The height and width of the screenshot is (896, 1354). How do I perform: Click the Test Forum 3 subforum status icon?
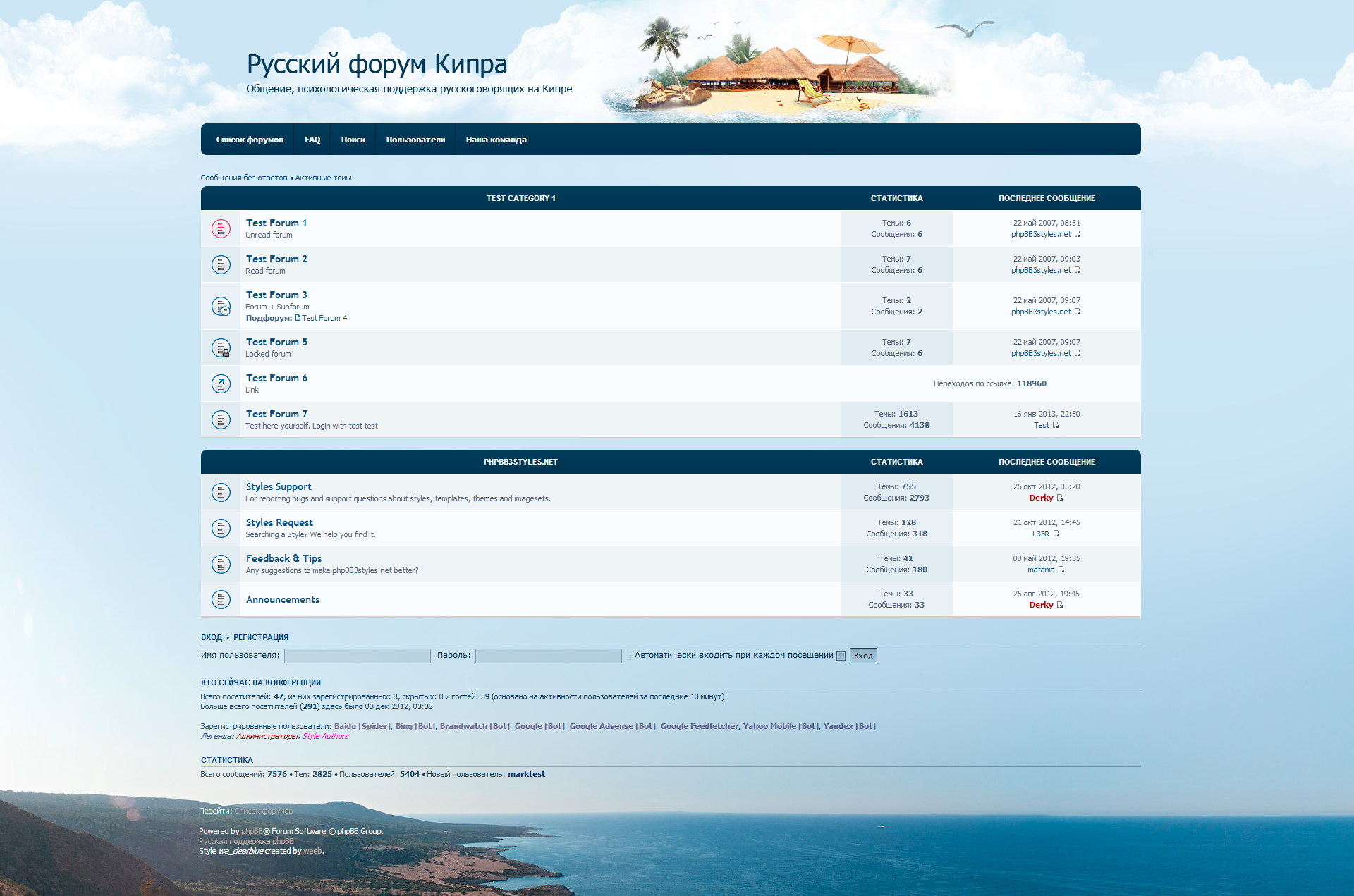pyautogui.click(x=221, y=306)
